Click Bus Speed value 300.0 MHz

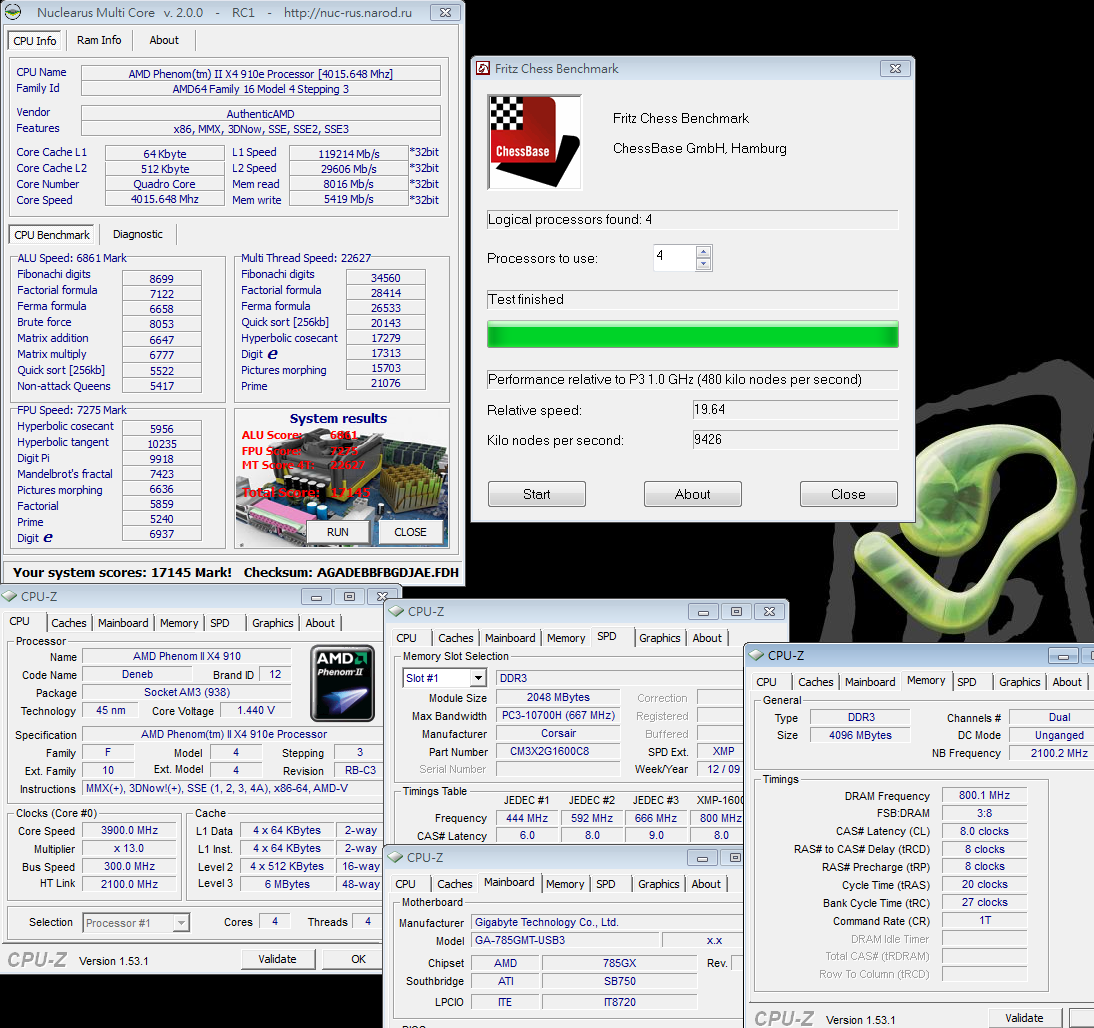click(x=129, y=866)
